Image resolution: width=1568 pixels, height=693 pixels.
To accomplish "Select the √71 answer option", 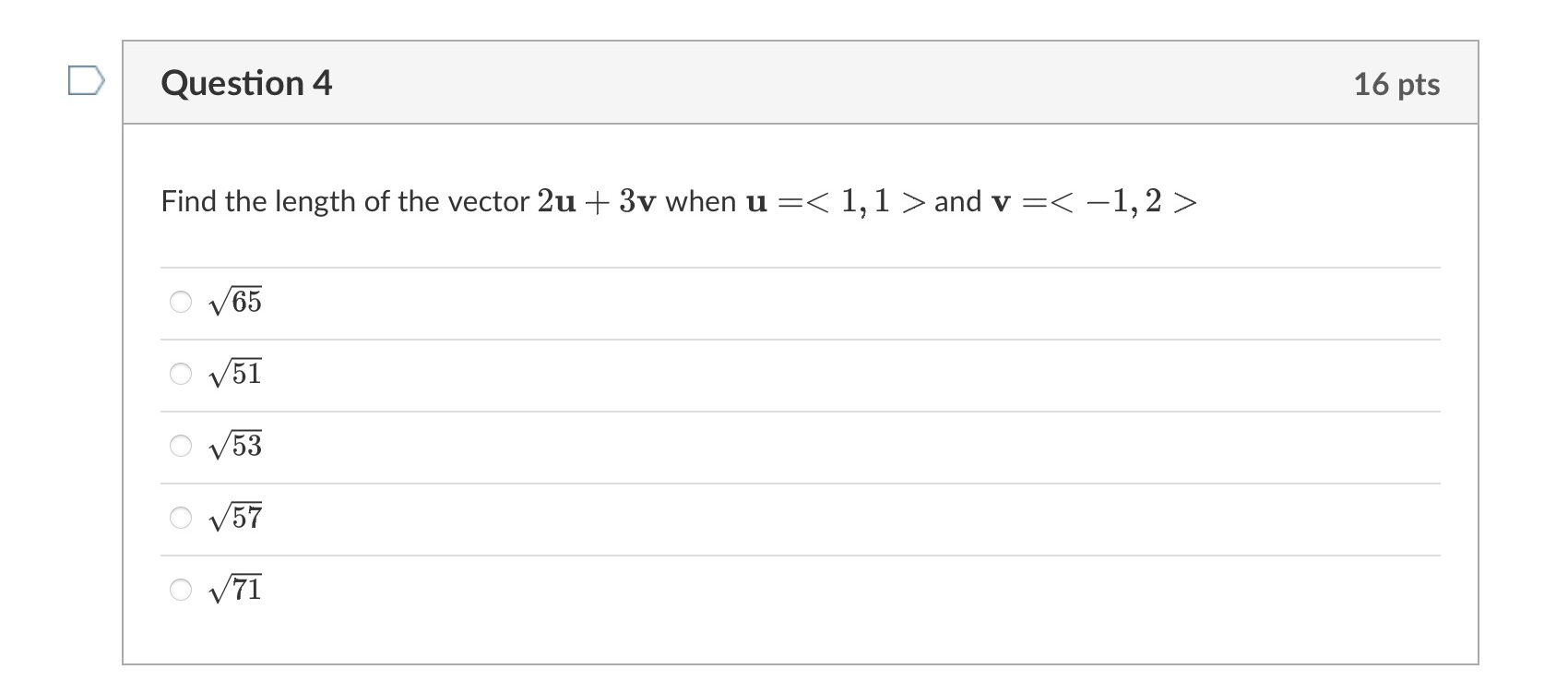I will 181,588.
